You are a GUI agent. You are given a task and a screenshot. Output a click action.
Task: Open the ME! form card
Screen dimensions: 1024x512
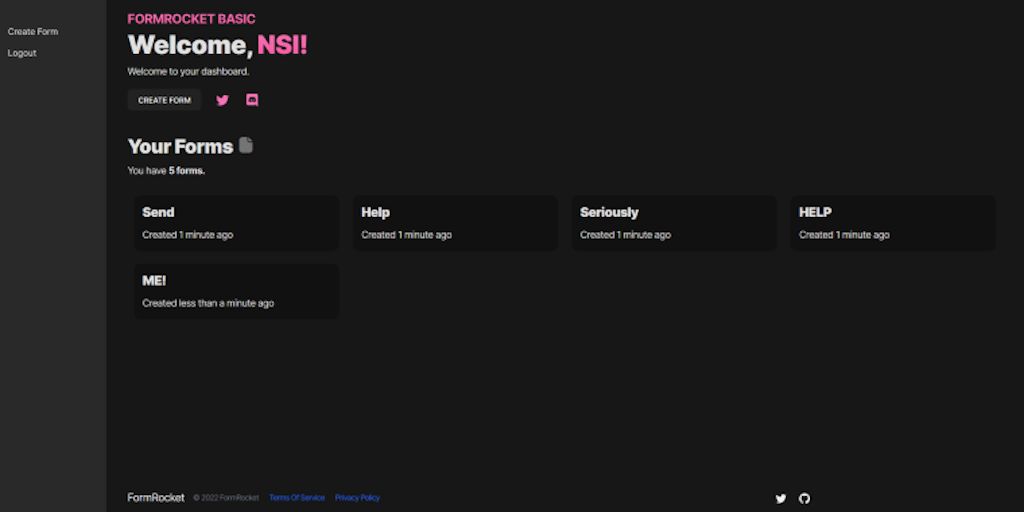point(236,291)
